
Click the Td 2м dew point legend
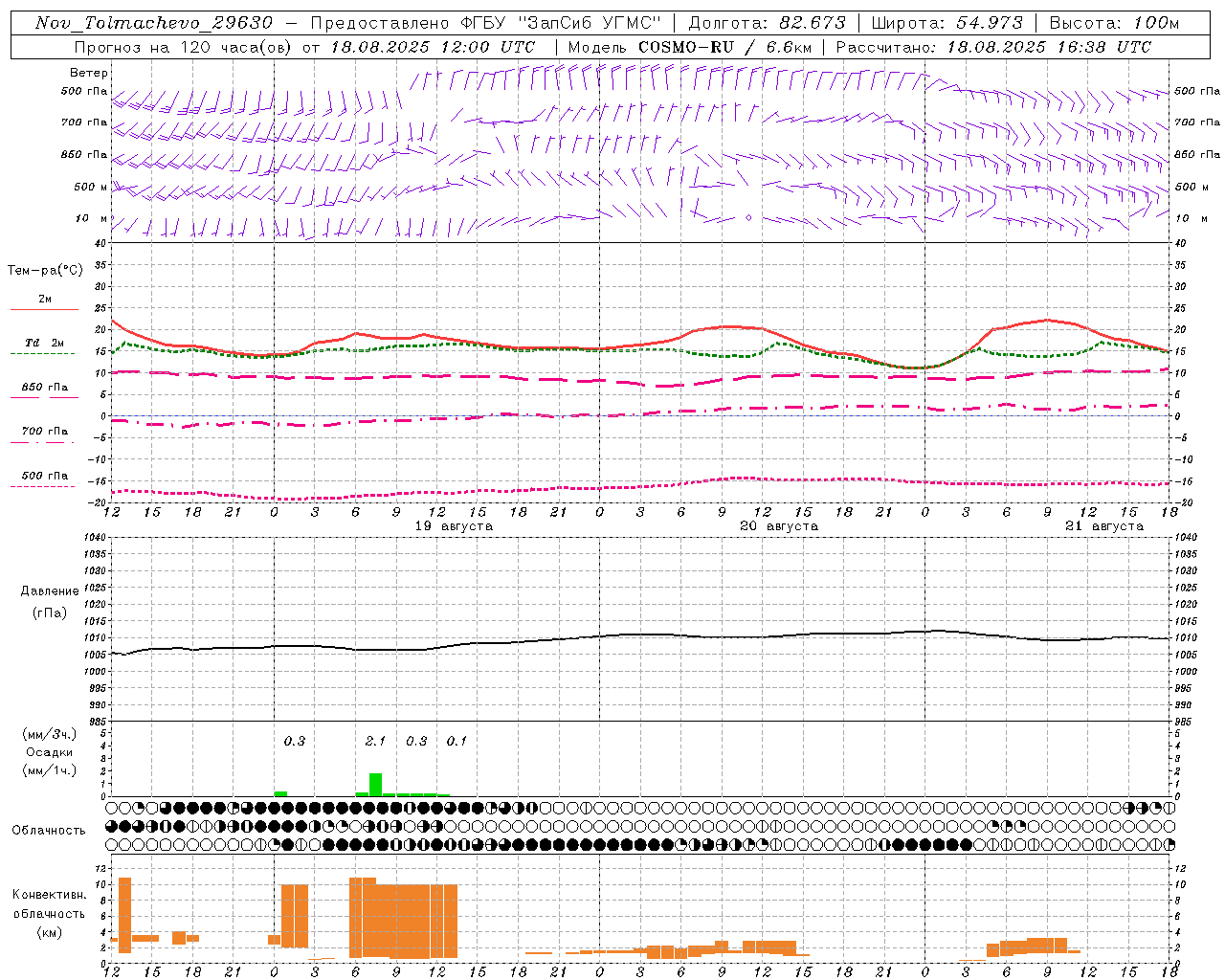[x=44, y=343]
